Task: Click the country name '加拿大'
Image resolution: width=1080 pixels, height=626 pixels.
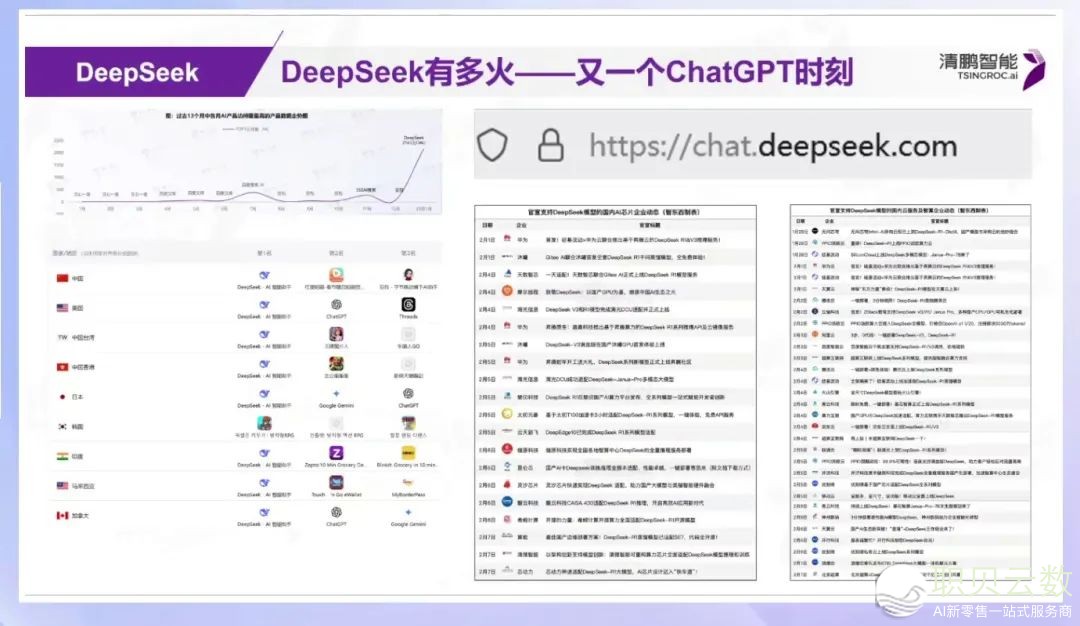Action: point(81,516)
